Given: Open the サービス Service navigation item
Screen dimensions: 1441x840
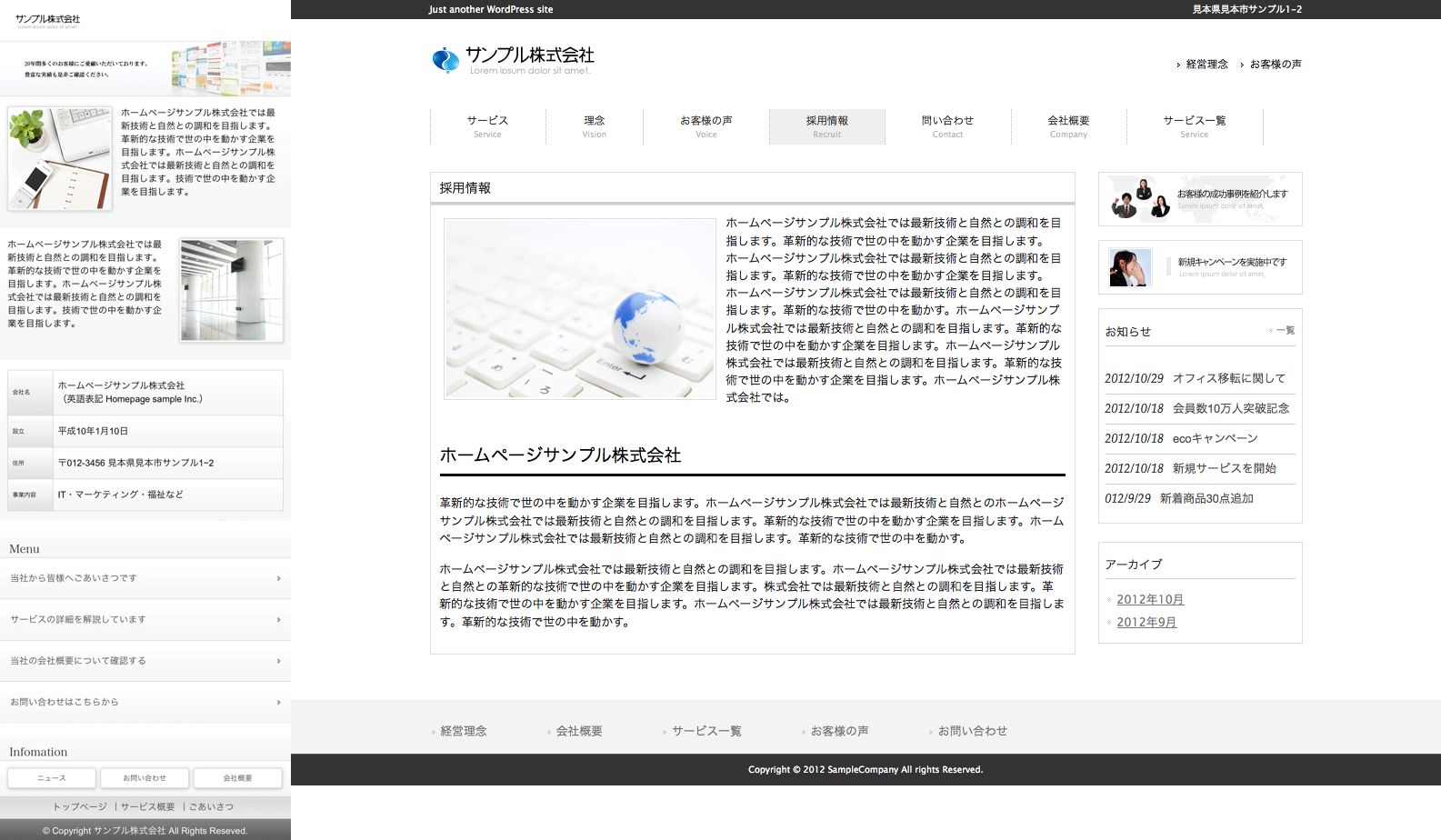Looking at the screenshot, I should pos(487,126).
